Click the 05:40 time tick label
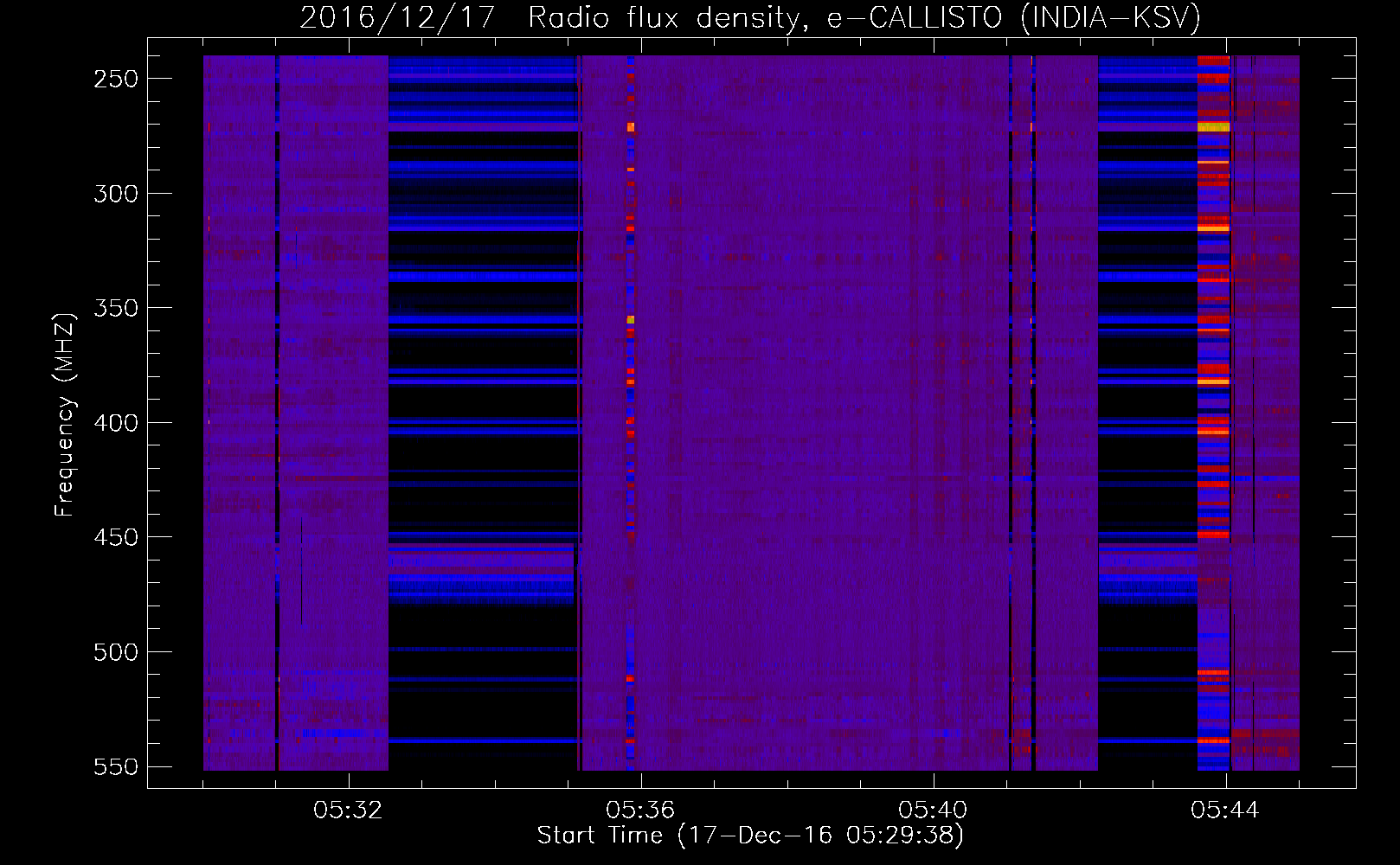Viewport: 1400px width, 865px height. (x=933, y=810)
